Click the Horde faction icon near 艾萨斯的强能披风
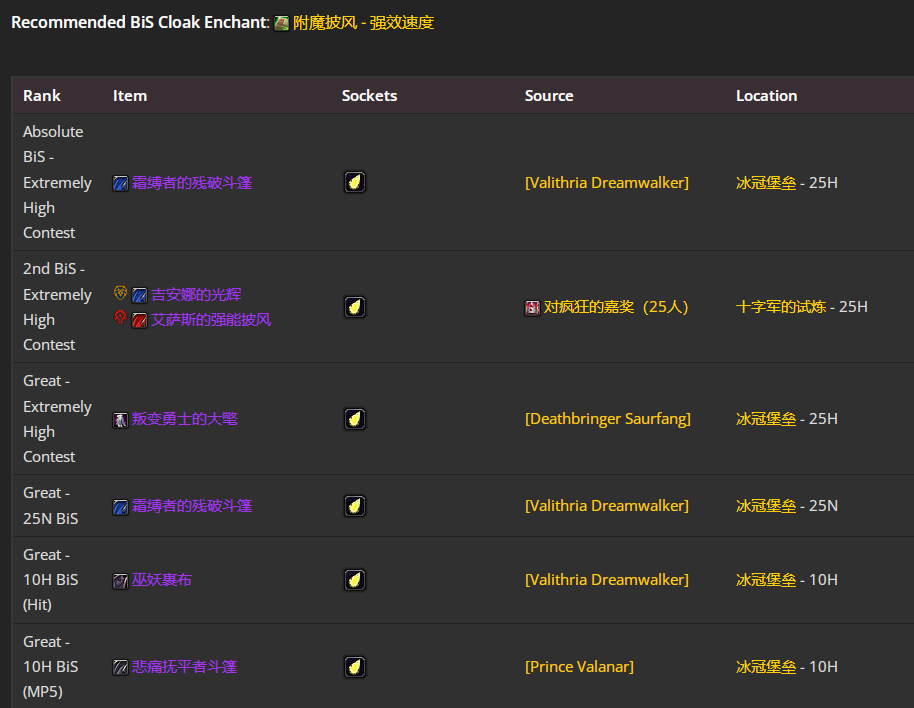Screen dimensions: 914x708 121,318
